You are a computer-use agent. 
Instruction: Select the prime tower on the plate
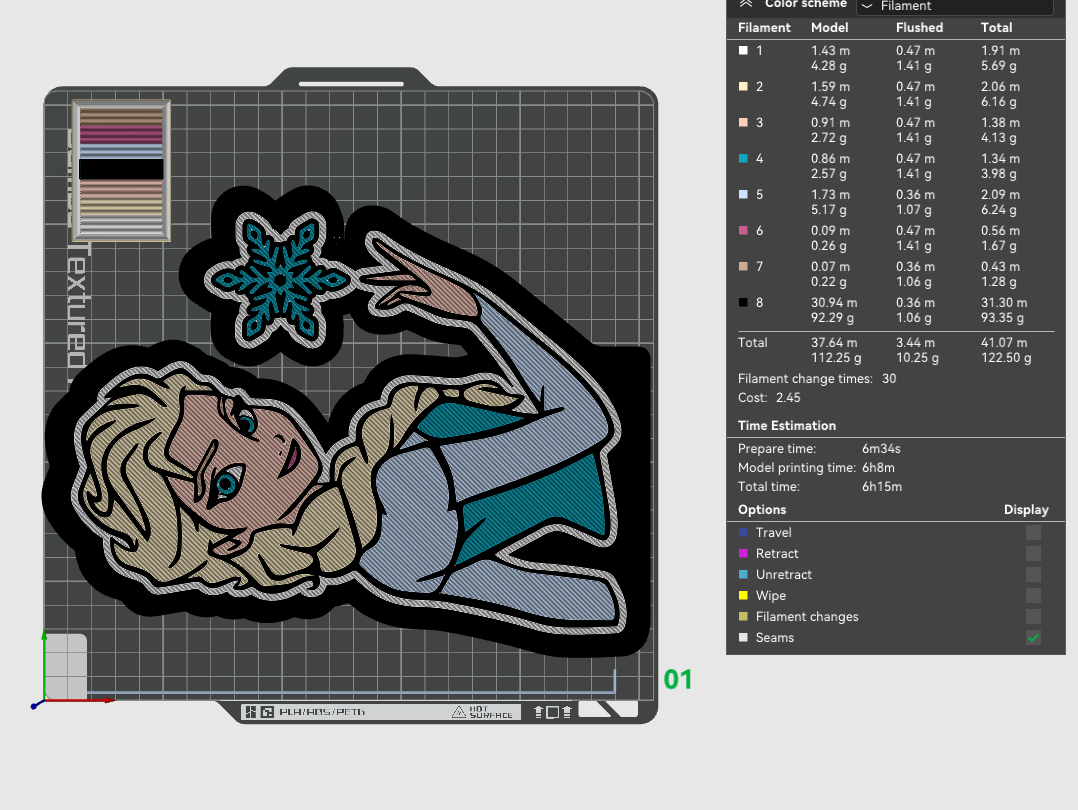pos(121,171)
